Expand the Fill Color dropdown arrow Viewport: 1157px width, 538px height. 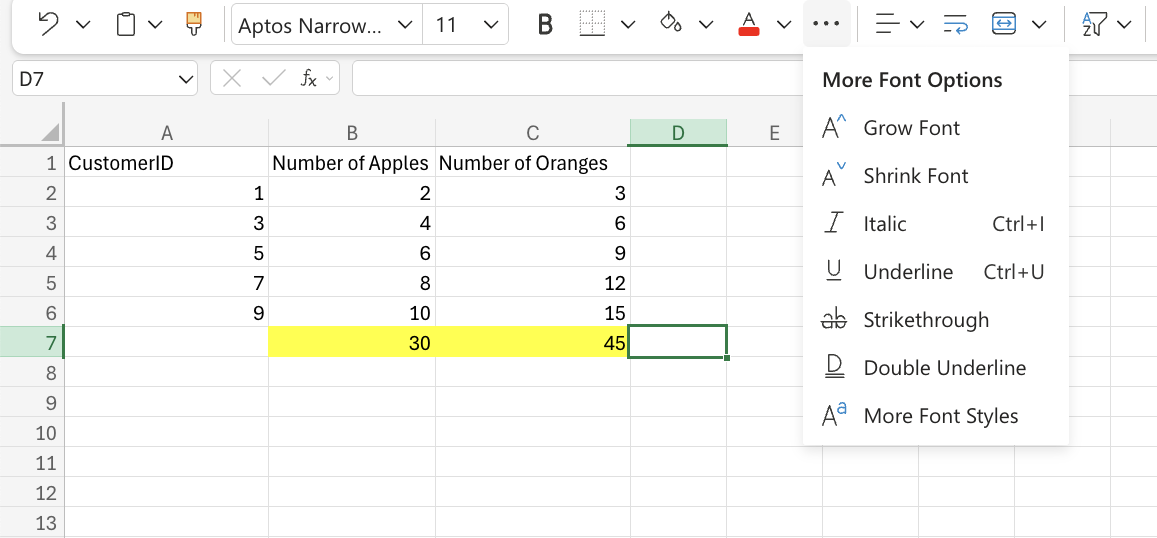coord(706,25)
